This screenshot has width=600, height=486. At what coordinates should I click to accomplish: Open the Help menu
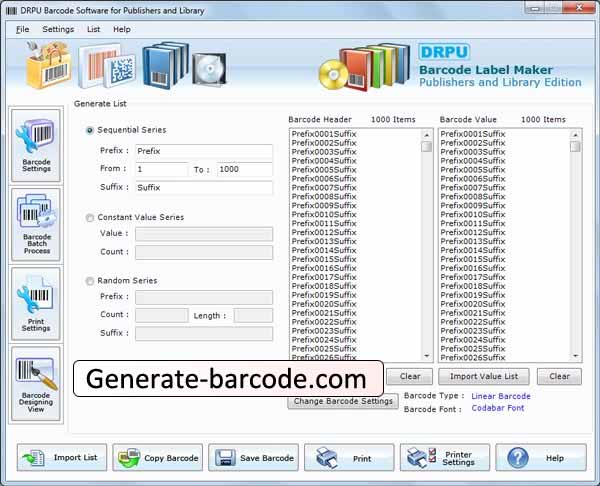click(x=122, y=29)
